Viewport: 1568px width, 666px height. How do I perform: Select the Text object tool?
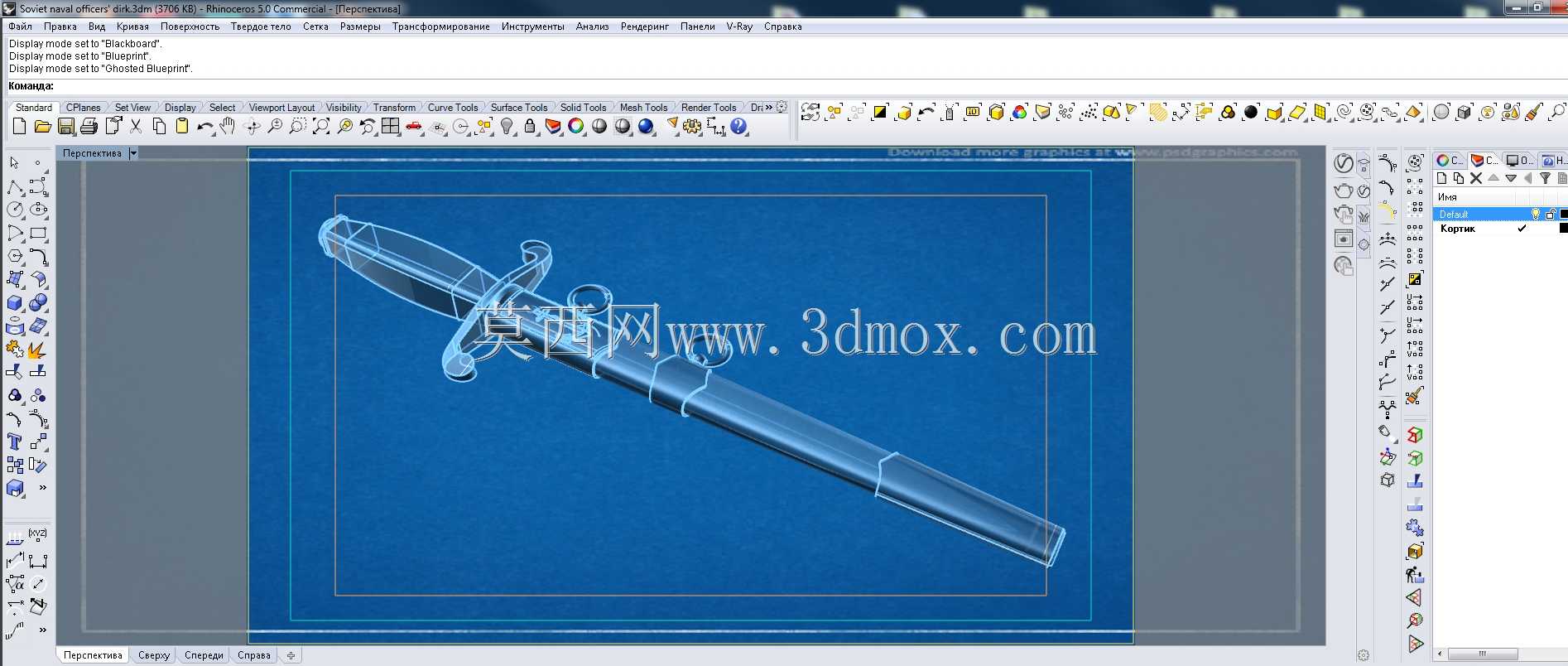click(15, 442)
